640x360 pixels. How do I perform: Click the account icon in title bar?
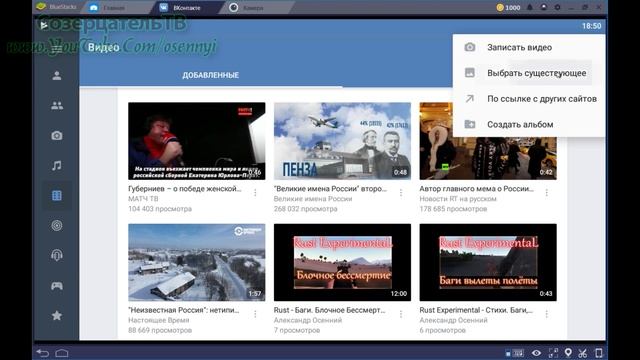543,7
